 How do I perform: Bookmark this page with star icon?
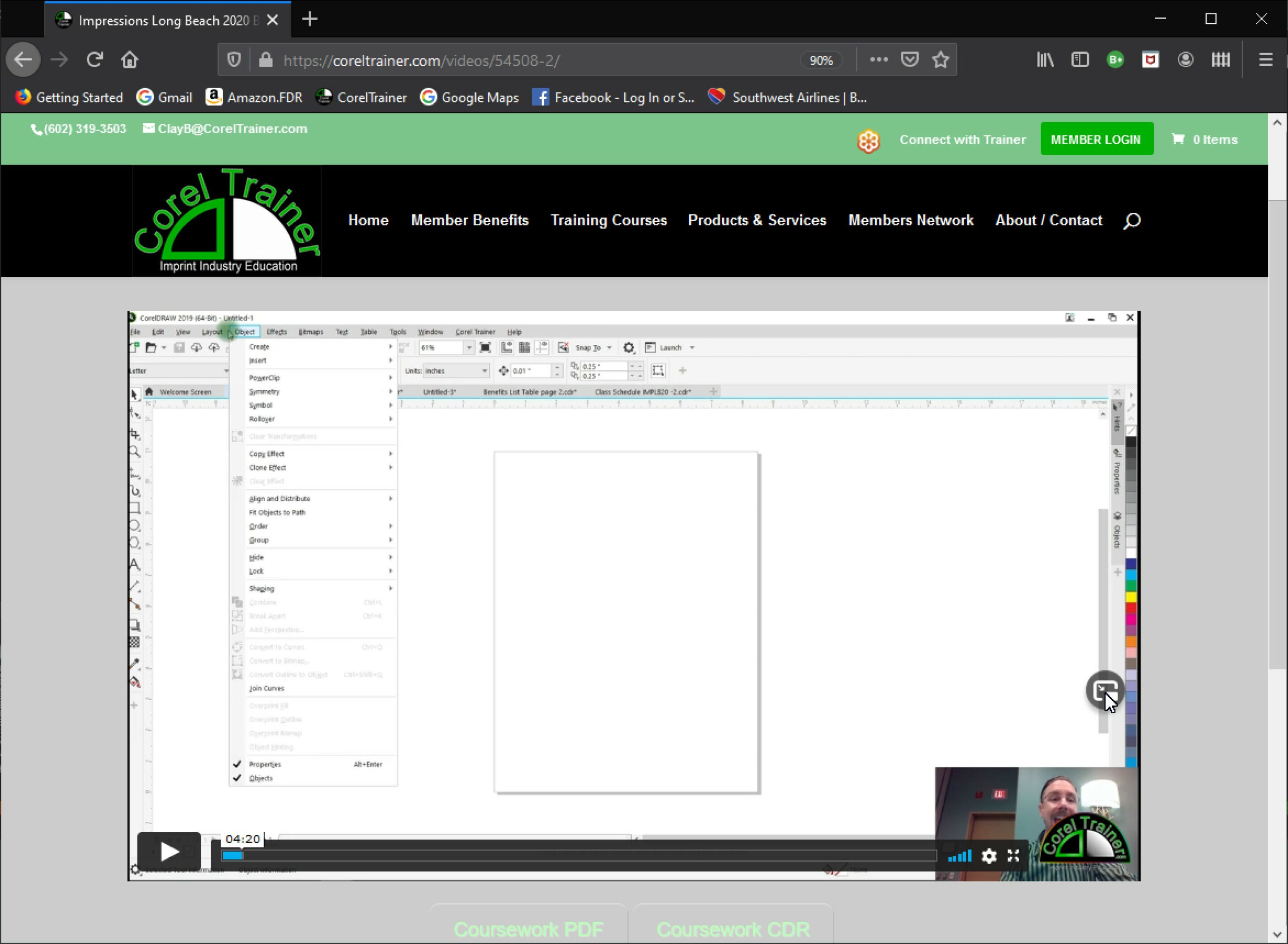pos(941,59)
